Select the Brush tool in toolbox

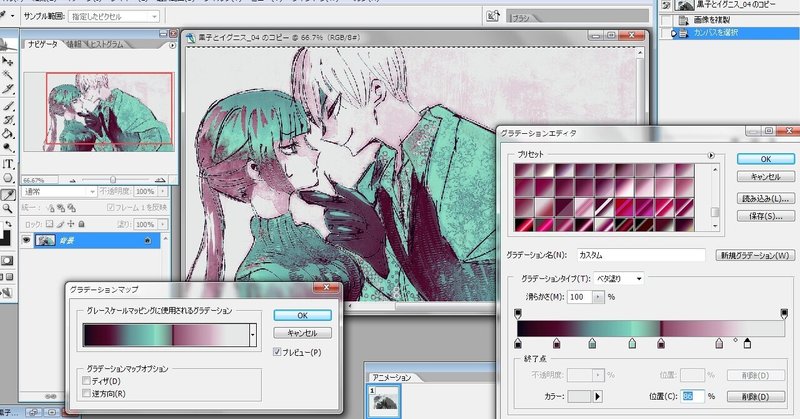tap(8, 106)
